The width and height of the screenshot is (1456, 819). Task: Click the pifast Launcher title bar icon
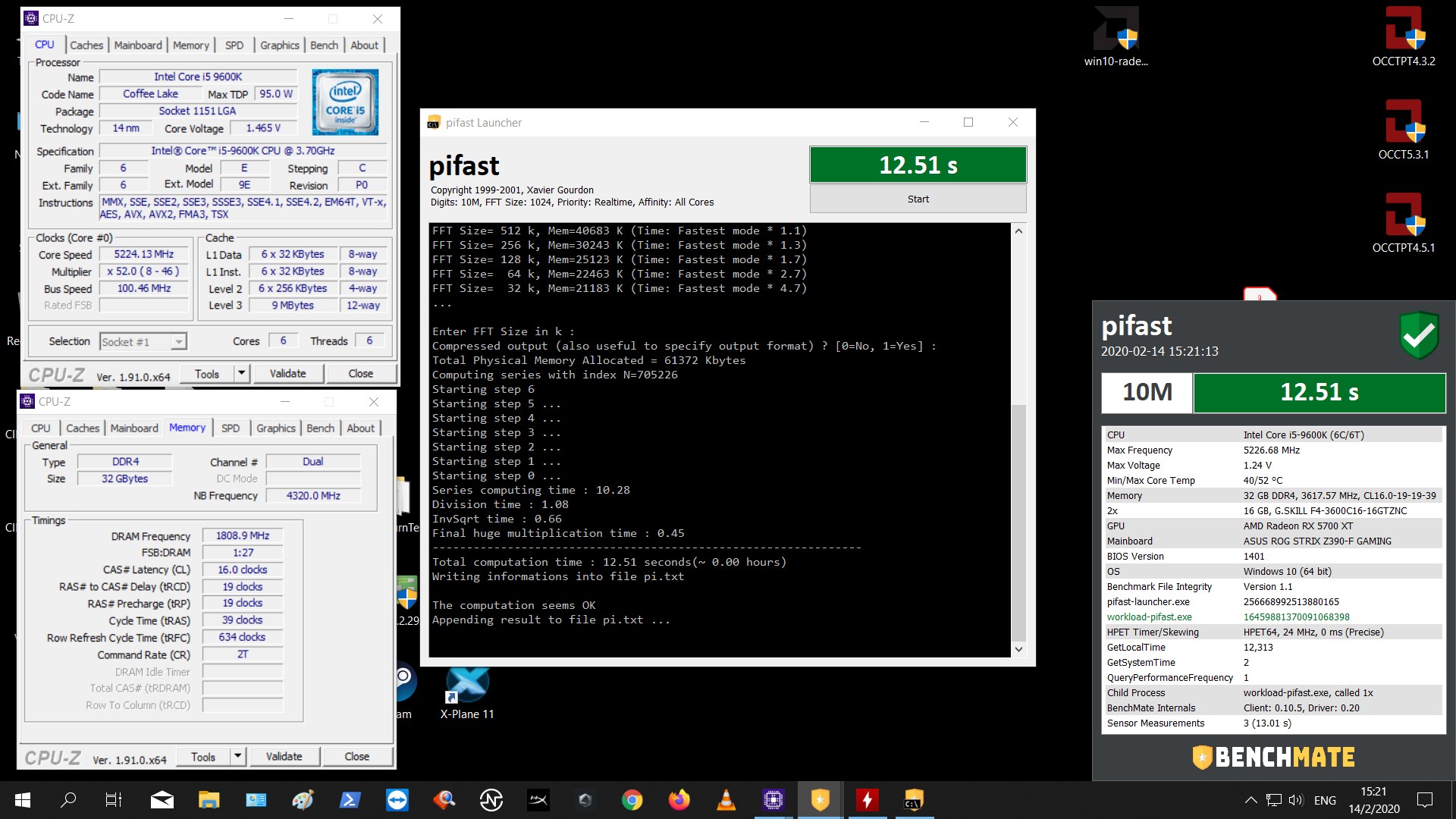tap(434, 123)
